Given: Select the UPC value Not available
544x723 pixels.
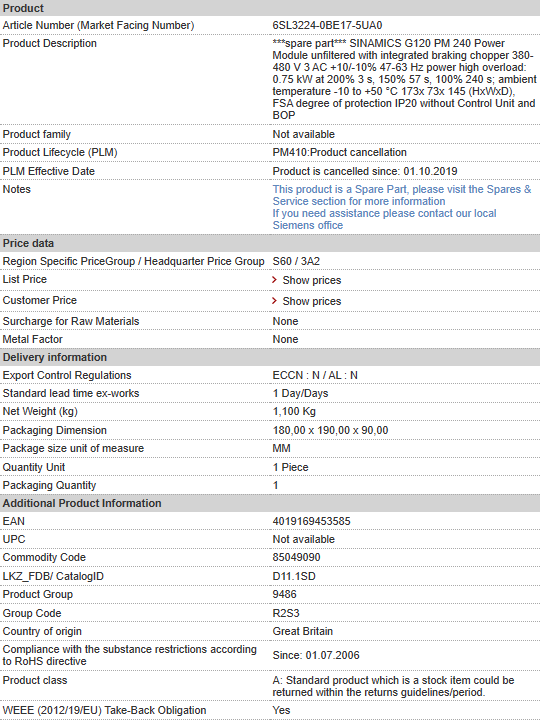Looking at the screenshot, I should point(303,539).
